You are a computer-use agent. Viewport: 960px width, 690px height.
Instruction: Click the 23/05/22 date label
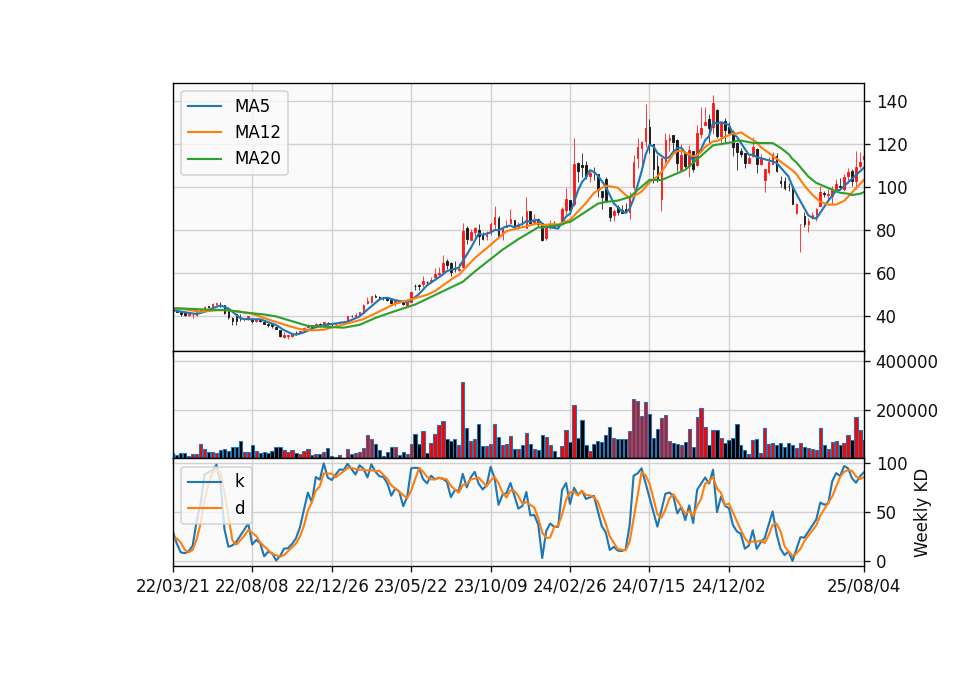click(x=411, y=587)
